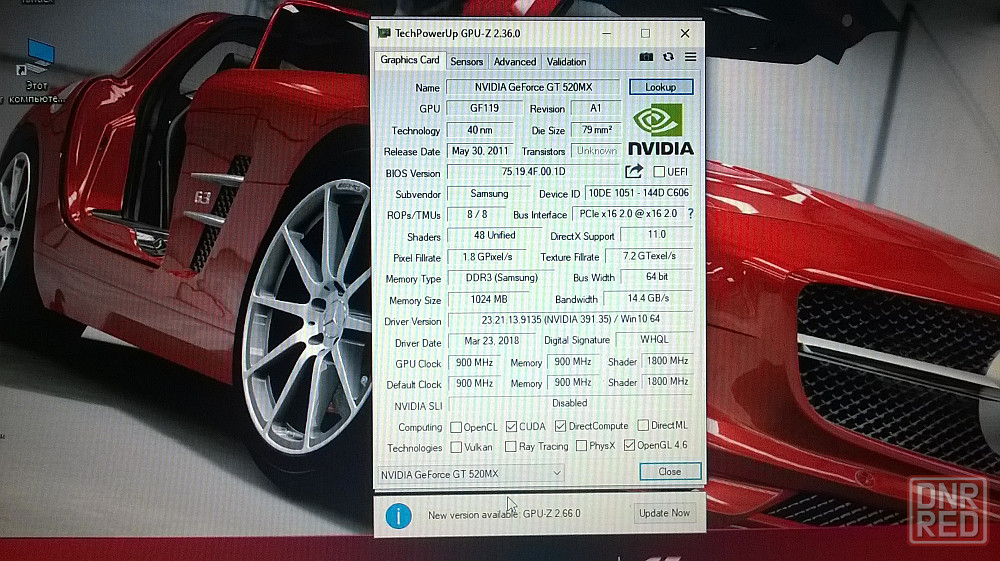This screenshot has height=561, width=1000.
Task: Click the GPU field showing GF119
Action: click(484, 108)
